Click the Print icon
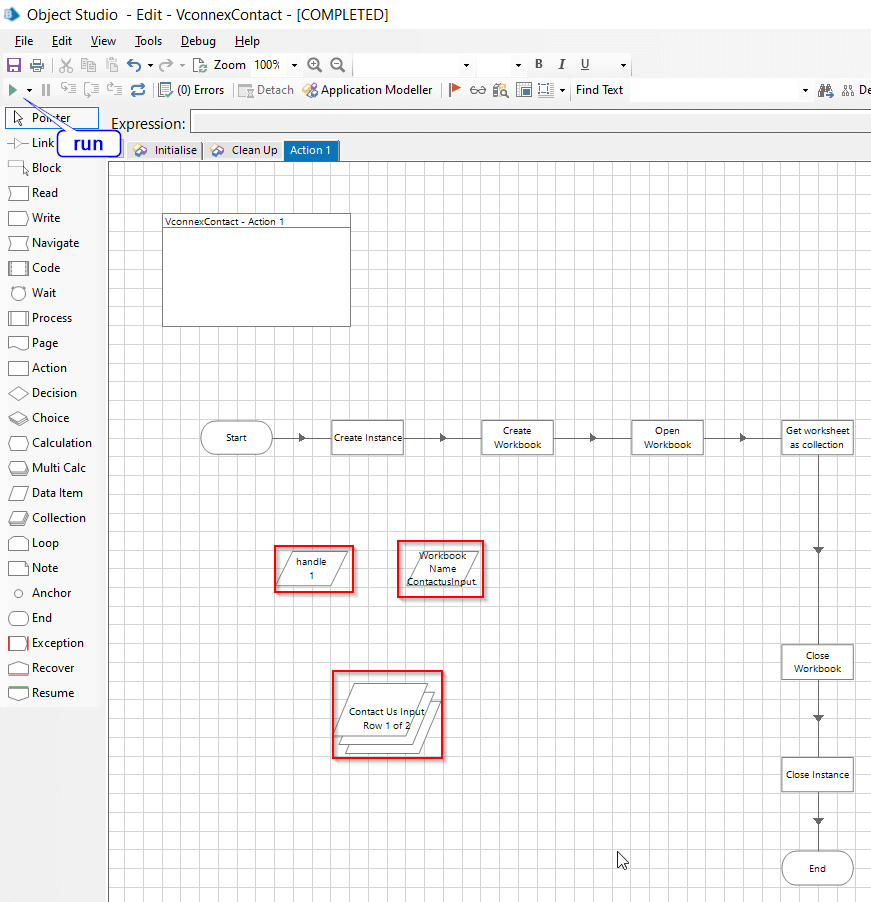871x902 pixels. pyautogui.click(x=37, y=65)
